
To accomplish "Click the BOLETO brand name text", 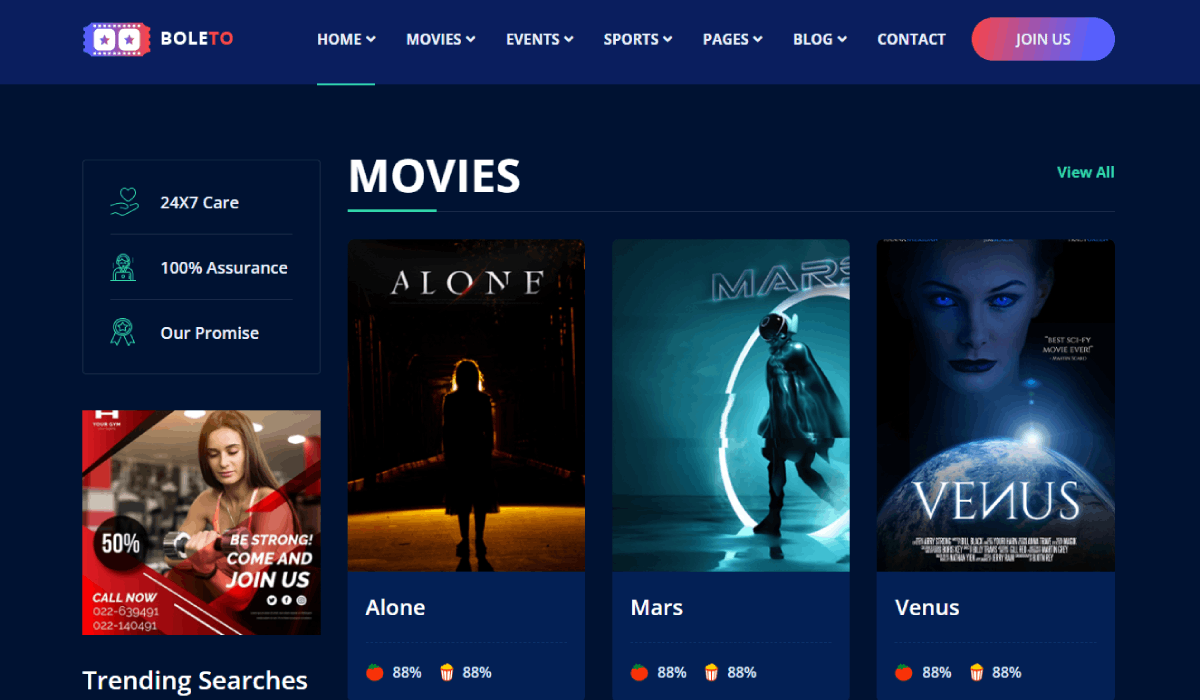I will click(197, 39).
